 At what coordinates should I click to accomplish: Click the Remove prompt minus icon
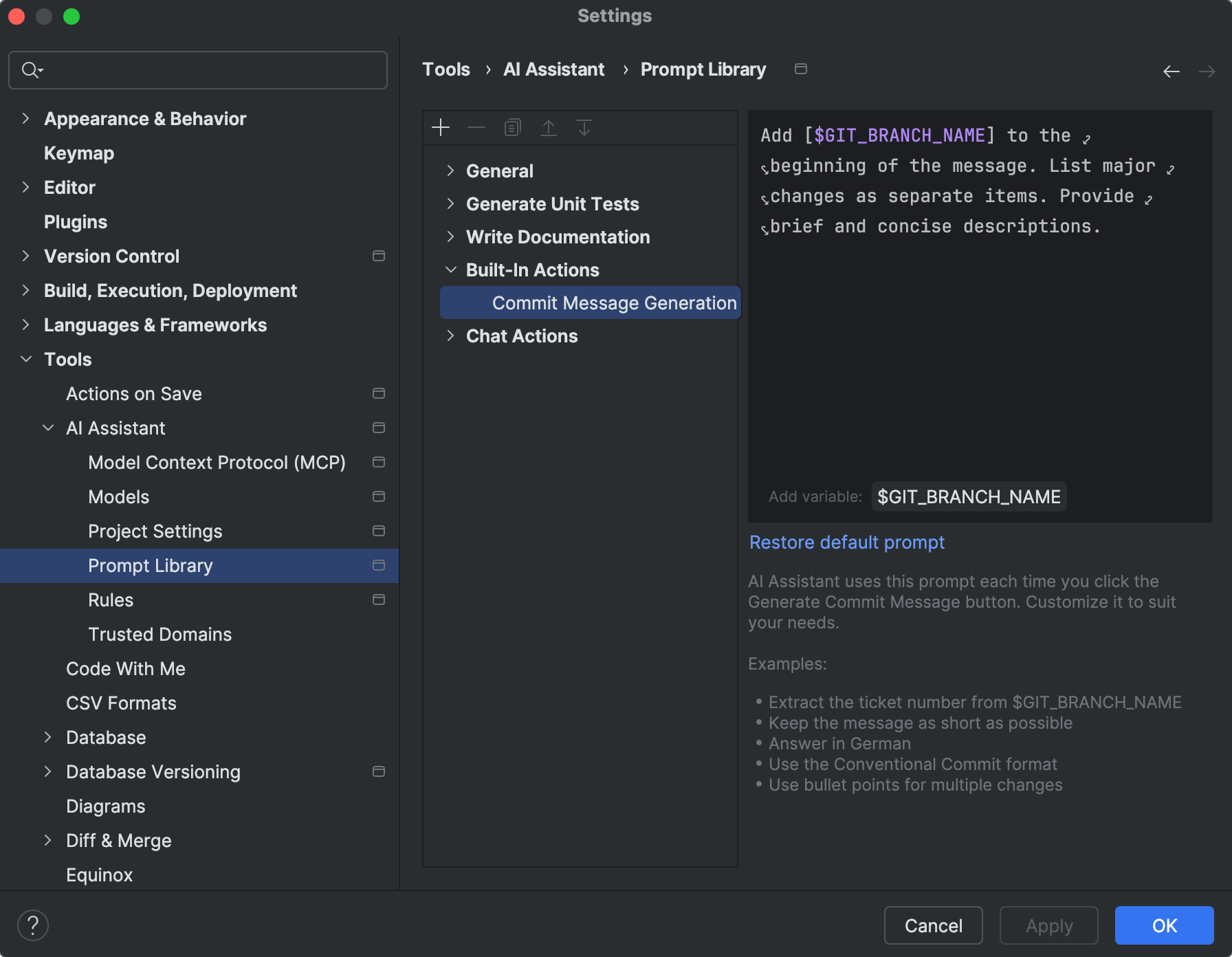[476, 127]
